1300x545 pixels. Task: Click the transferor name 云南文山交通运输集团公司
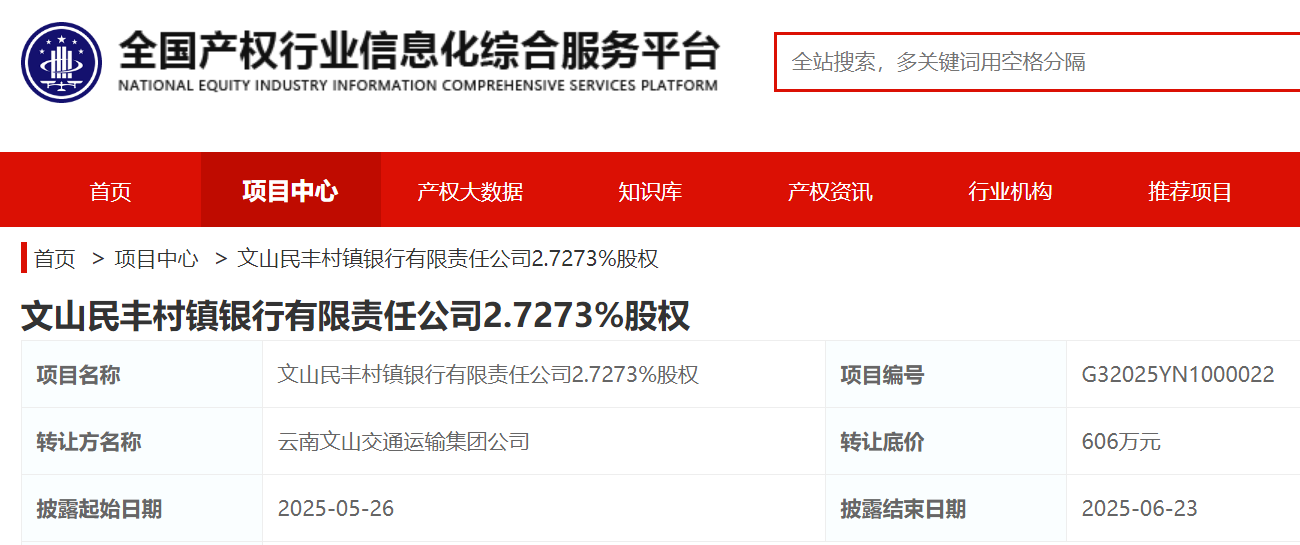(403, 442)
